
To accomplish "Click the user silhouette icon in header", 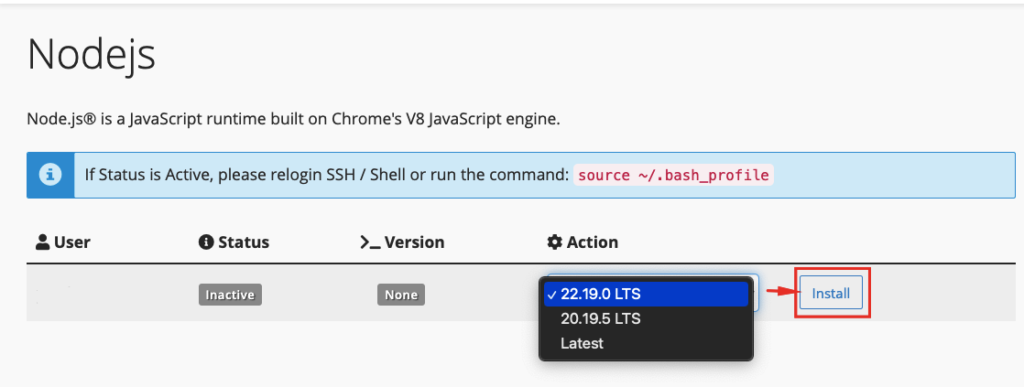I will tap(42, 242).
